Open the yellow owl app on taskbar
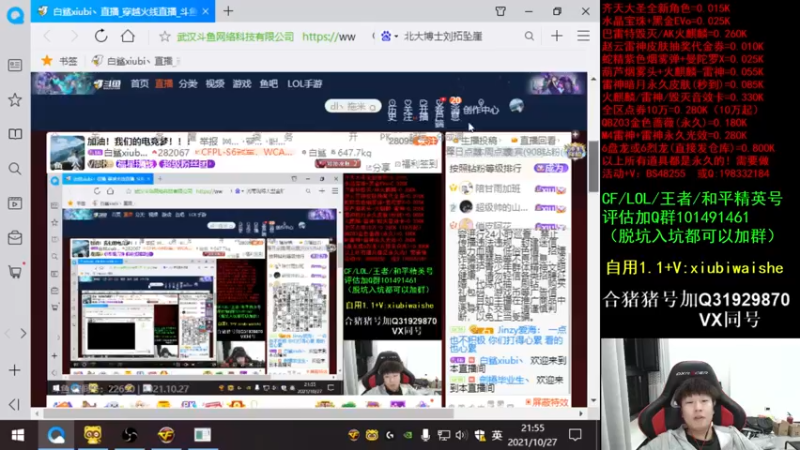800x450 pixels. (92, 435)
